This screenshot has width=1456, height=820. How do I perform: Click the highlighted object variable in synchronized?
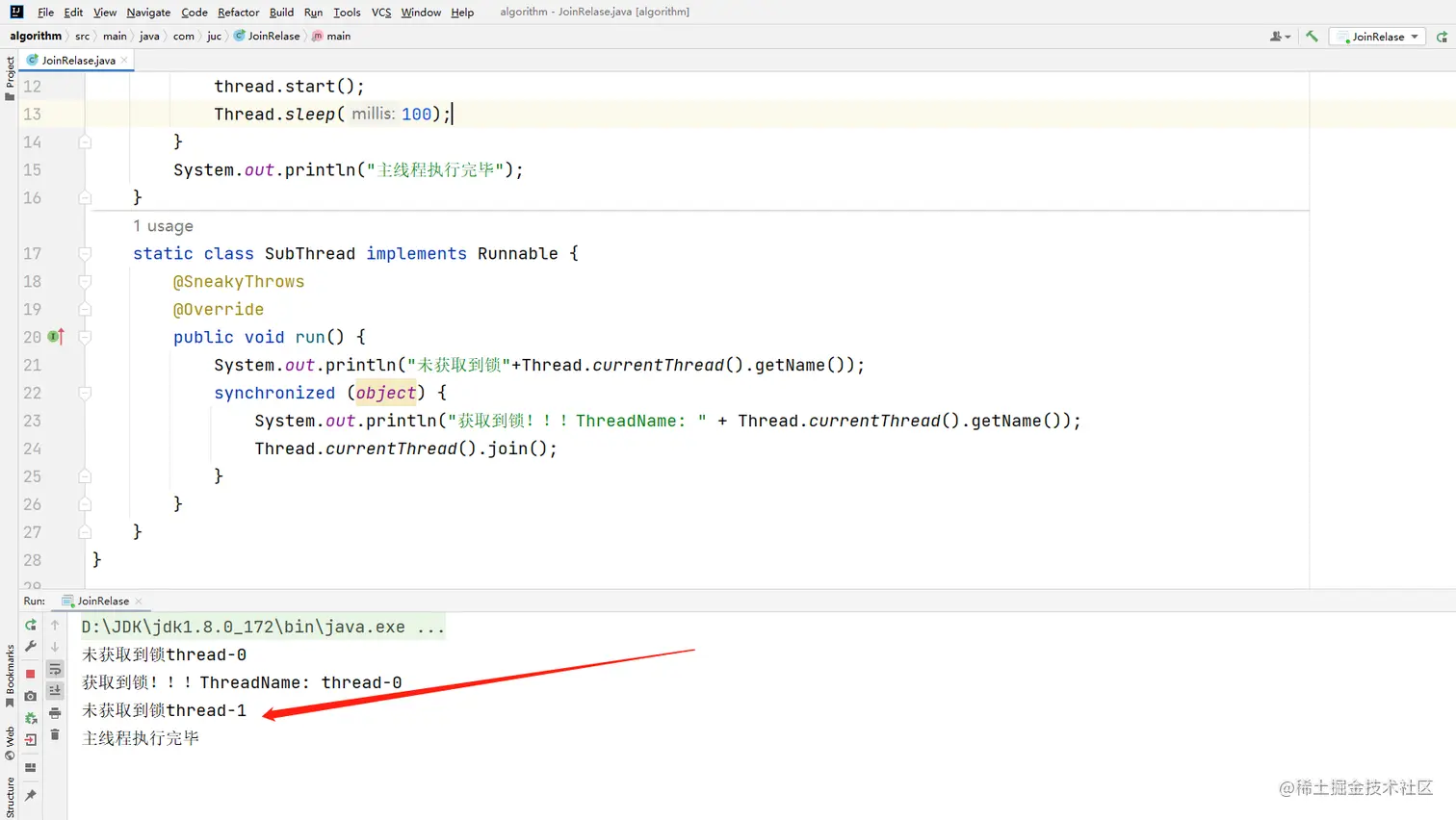pos(385,393)
